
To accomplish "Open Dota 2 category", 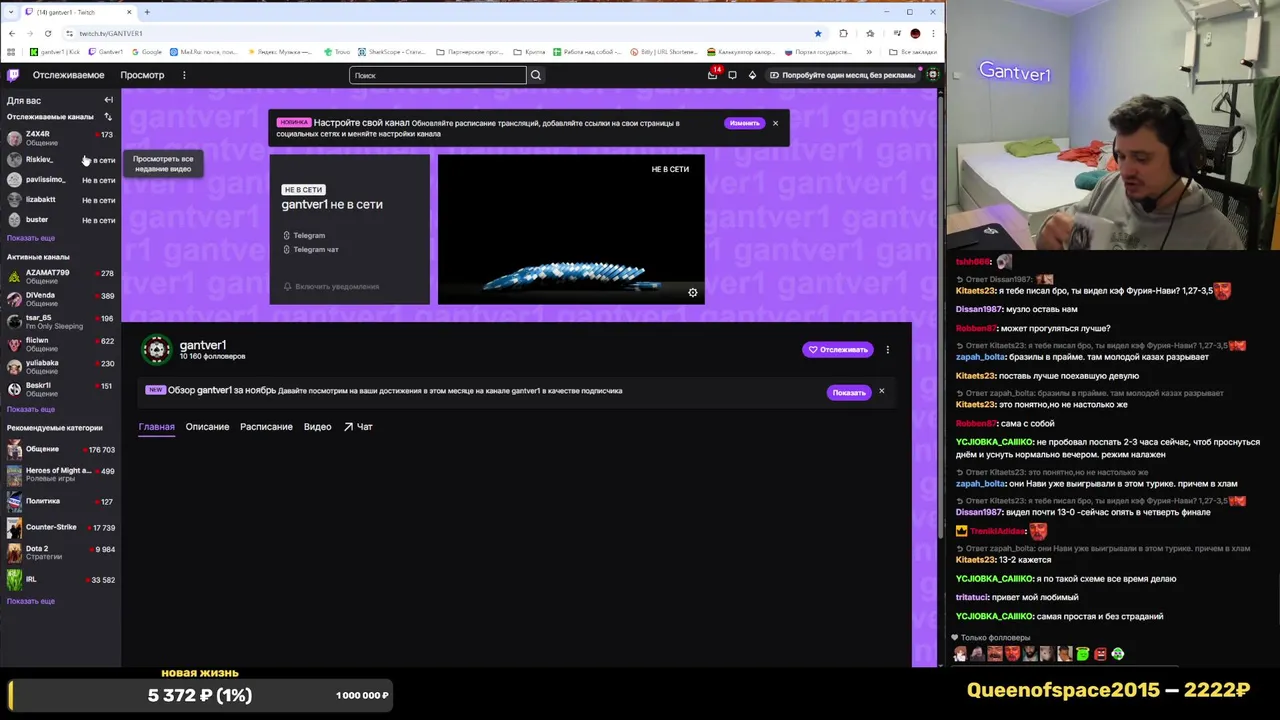I will pos(60,551).
